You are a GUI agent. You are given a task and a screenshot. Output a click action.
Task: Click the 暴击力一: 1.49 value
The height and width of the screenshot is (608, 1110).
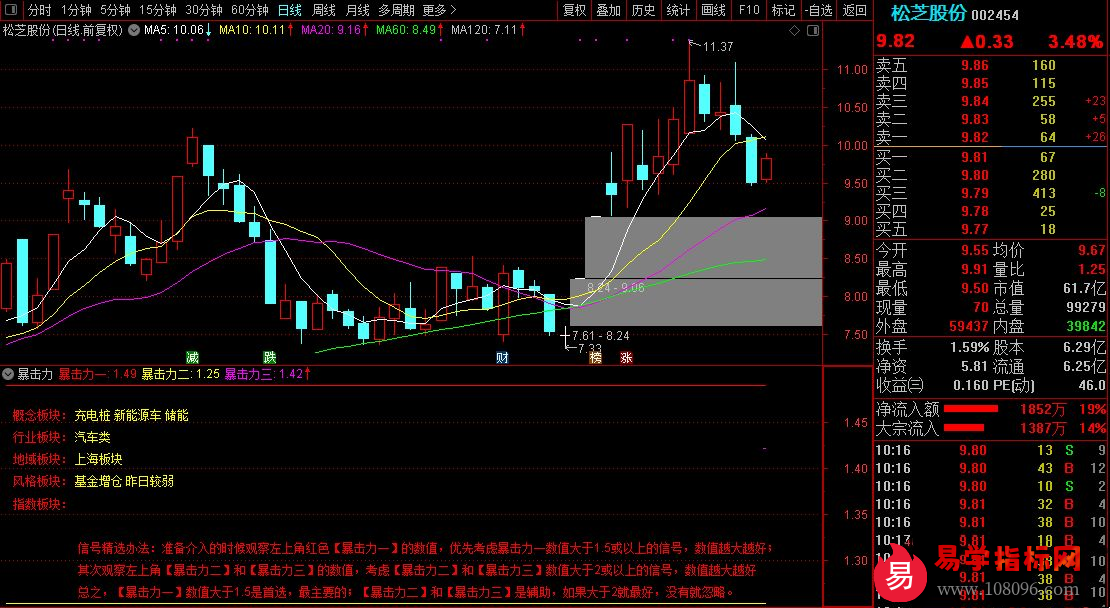tap(97, 374)
